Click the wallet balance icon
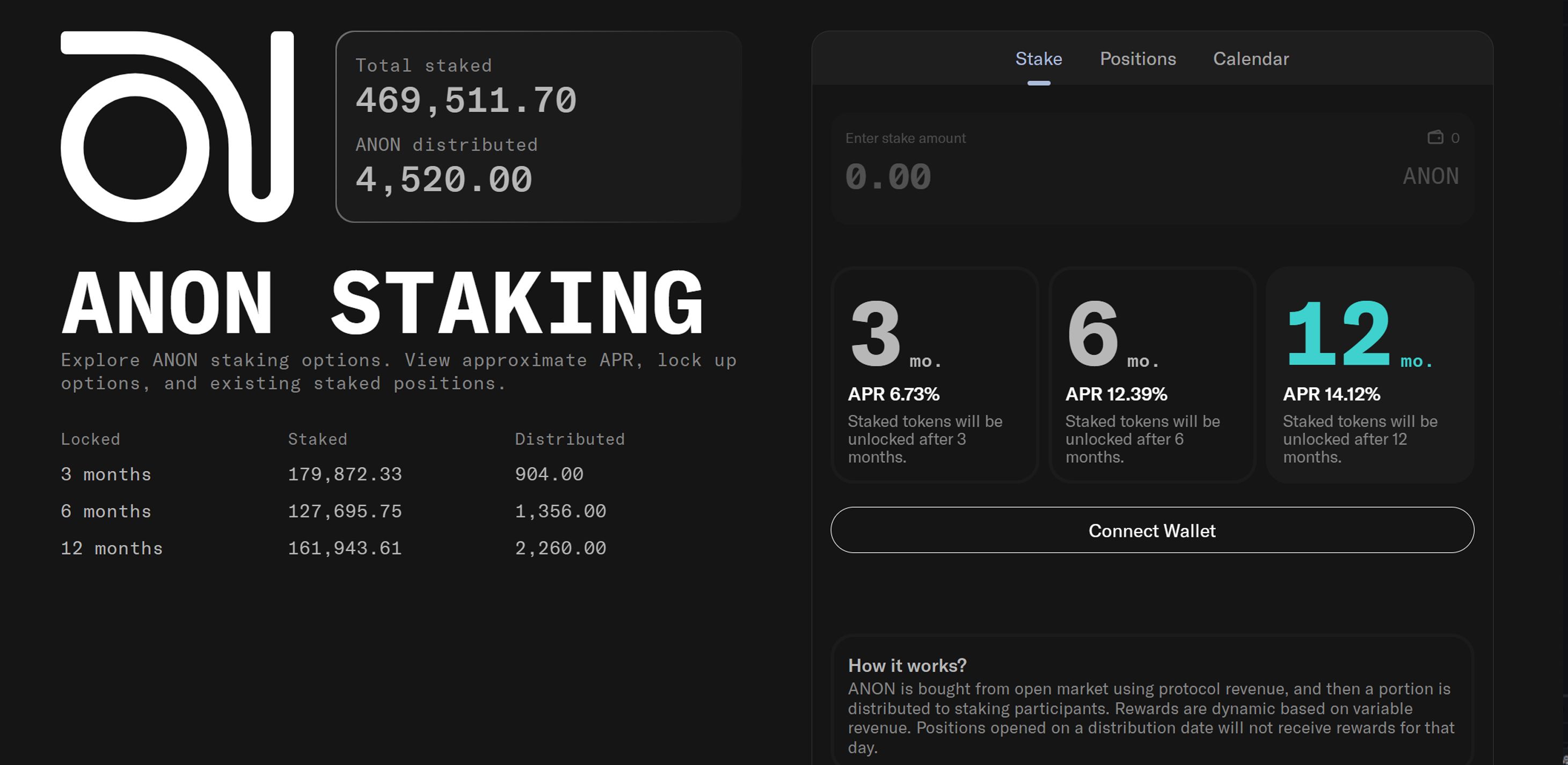Viewport: 1568px width, 765px height. coord(1435,137)
